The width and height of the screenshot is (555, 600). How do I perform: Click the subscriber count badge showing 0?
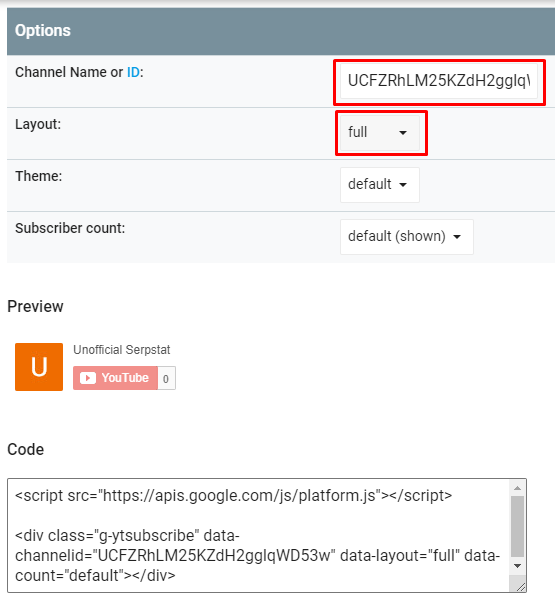166,378
